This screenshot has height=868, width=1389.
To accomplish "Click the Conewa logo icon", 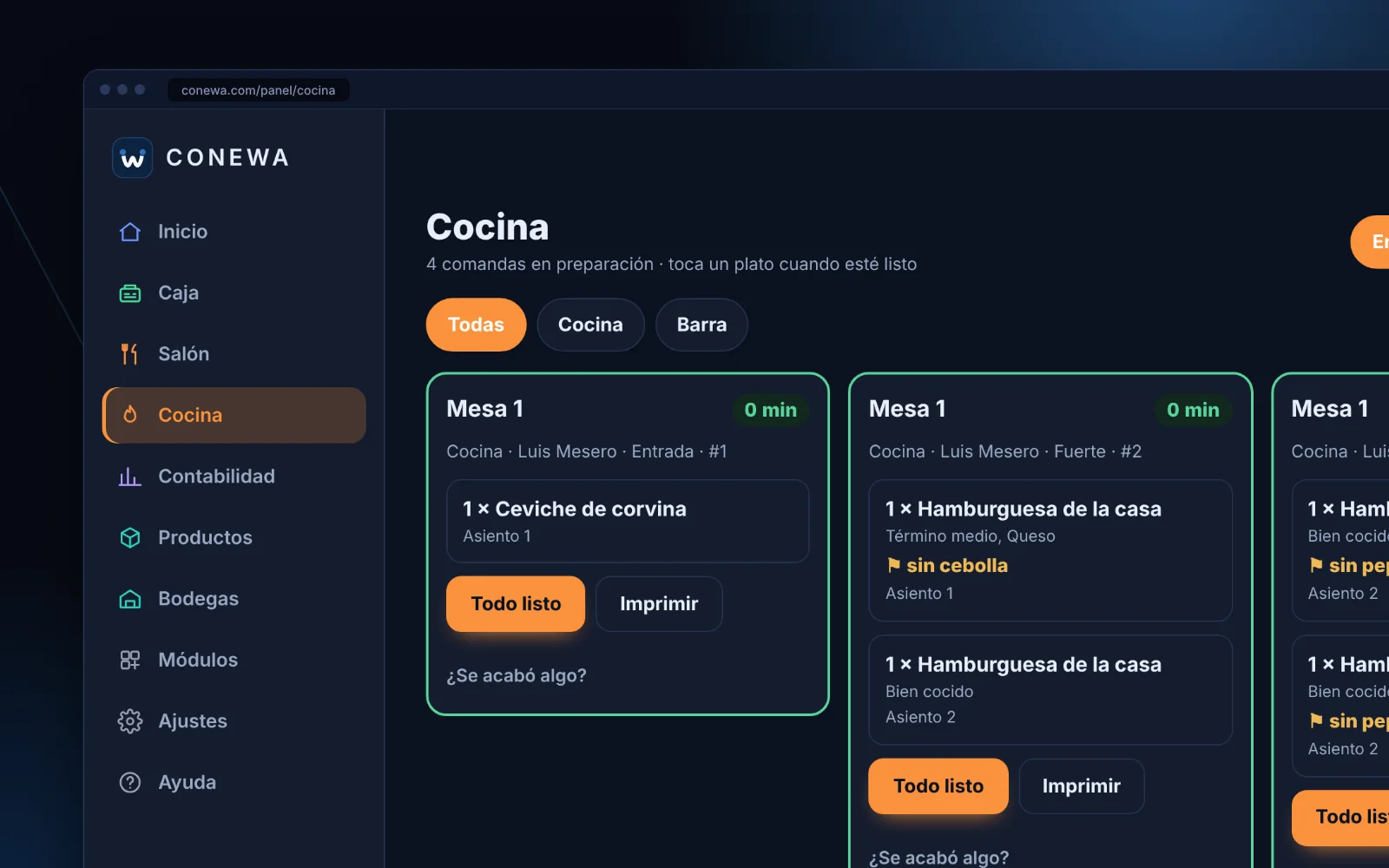I will 133,158.
